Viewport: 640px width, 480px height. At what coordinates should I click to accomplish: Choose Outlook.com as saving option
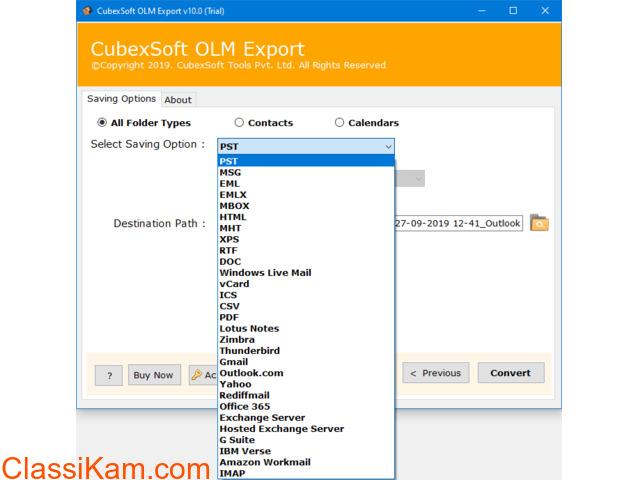(x=306, y=373)
